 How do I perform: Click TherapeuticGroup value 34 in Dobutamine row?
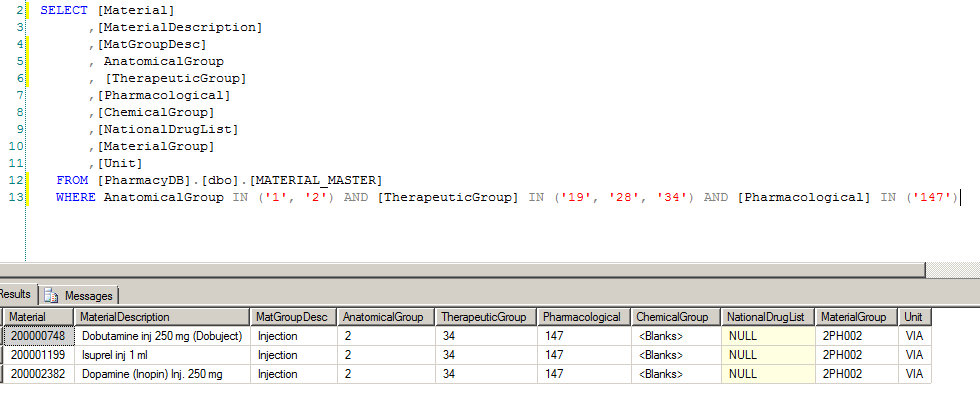pyautogui.click(x=486, y=336)
